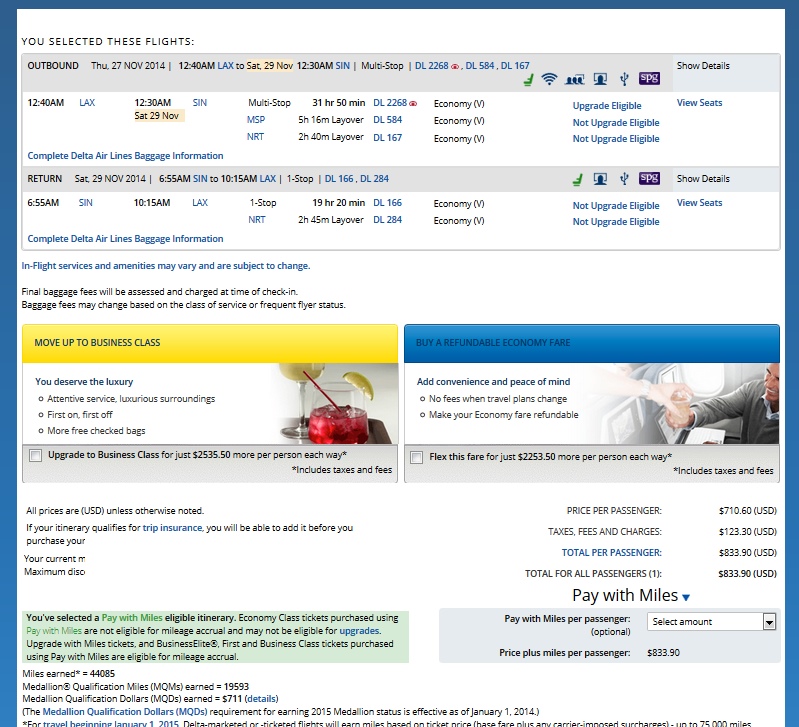Click the personal video screen icon on outbound

point(599,79)
